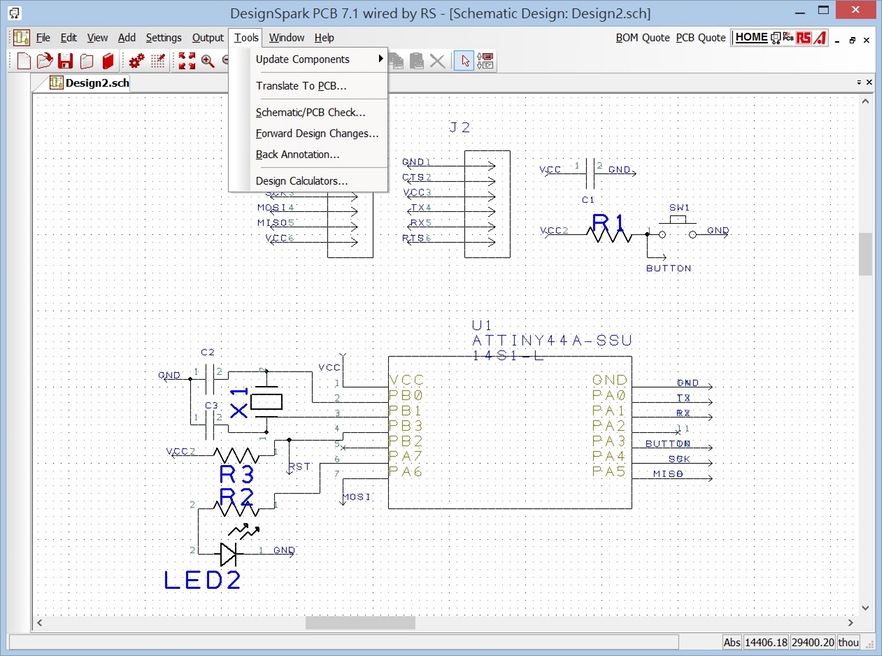Open the Help menu
This screenshot has width=882, height=656.
324,38
